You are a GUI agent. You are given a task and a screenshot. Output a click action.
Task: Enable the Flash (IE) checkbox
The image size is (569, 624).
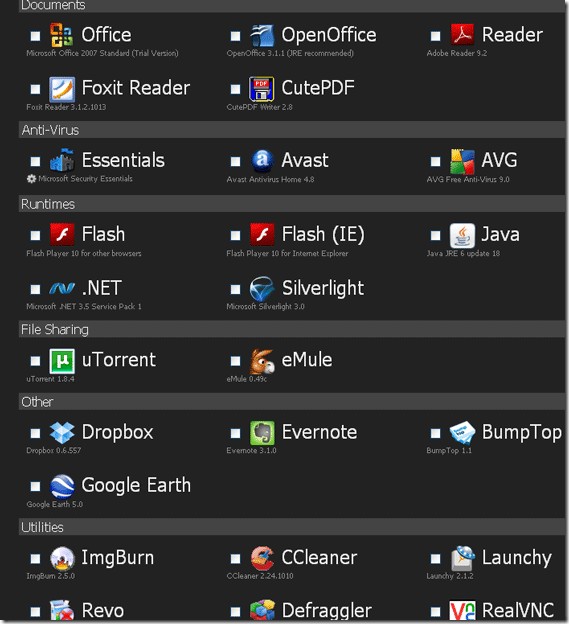pos(235,235)
